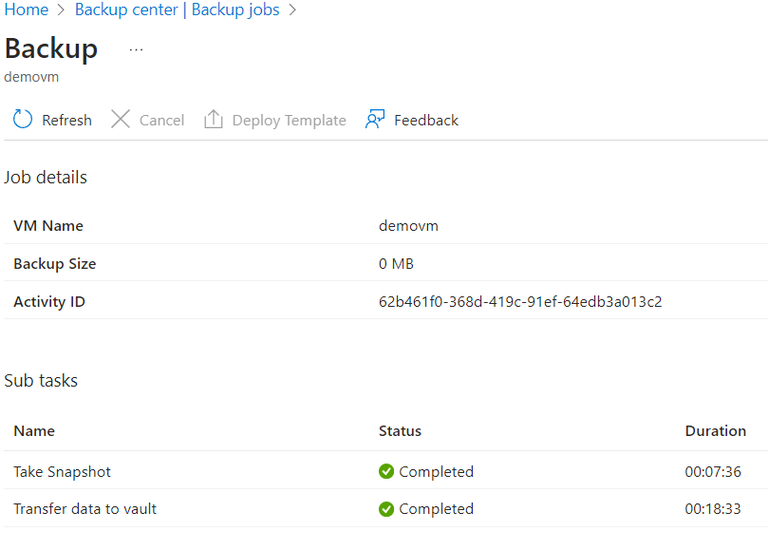Click green check icon for Transfer data
This screenshot has width=768, height=550.
386,509
